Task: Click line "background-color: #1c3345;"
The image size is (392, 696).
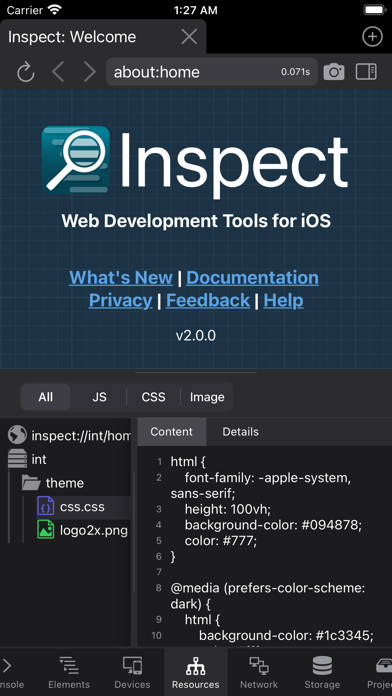Action: [x=286, y=636]
